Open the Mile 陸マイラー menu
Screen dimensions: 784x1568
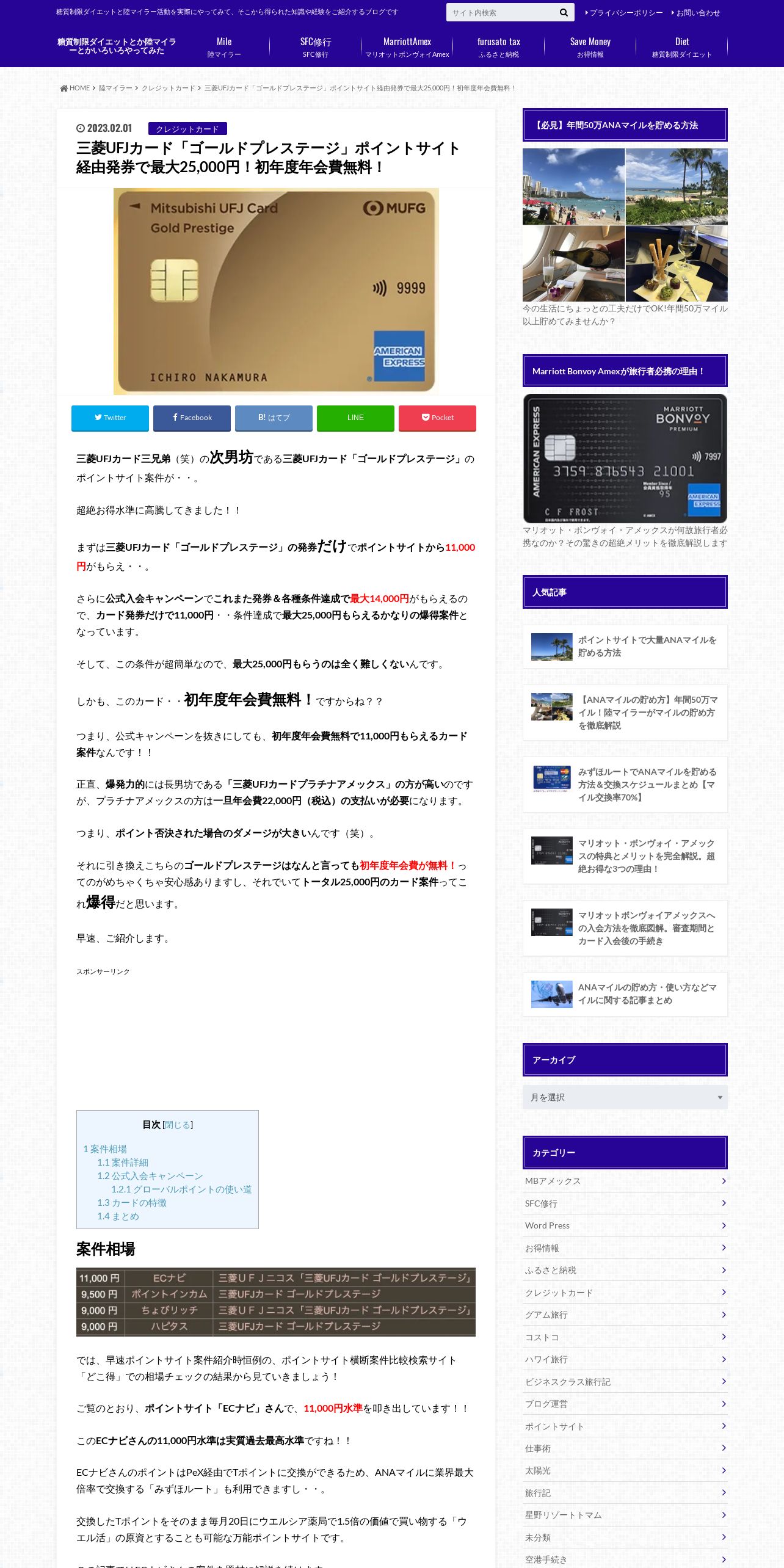(224, 47)
